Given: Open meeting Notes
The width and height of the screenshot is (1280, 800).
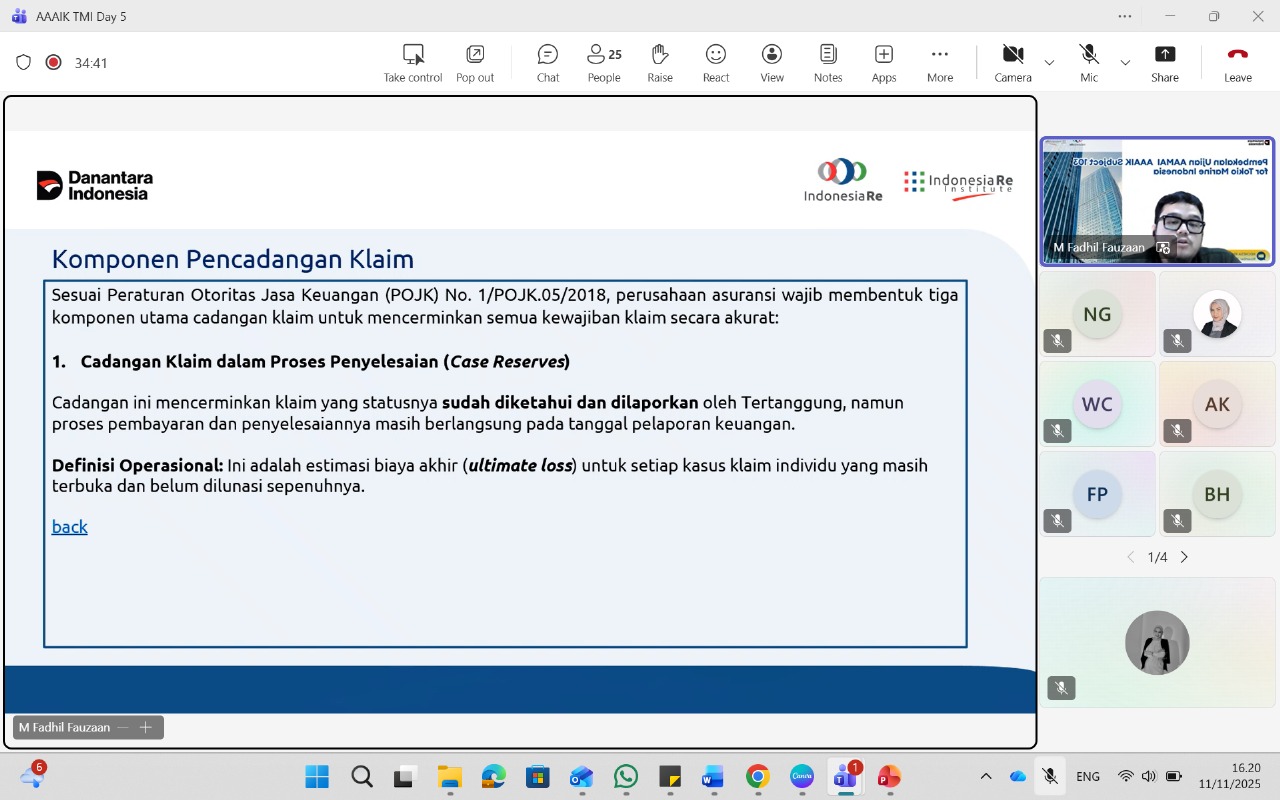Looking at the screenshot, I should [827, 63].
